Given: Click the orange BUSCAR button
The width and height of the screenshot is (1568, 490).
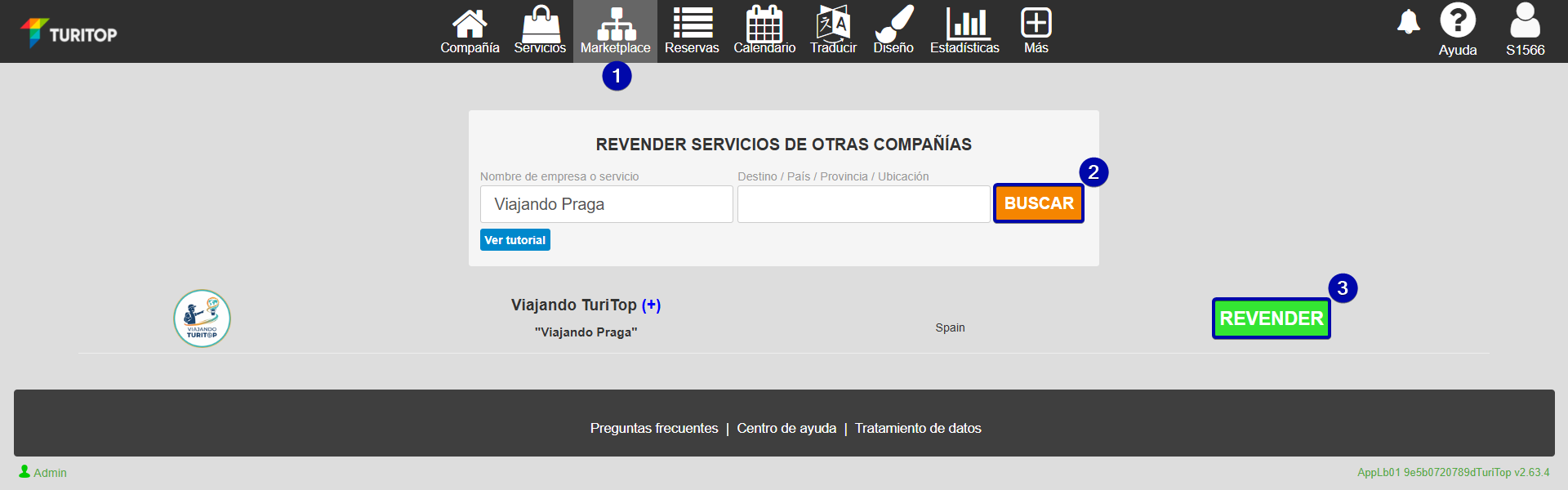Looking at the screenshot, I should pos(1039,203).
